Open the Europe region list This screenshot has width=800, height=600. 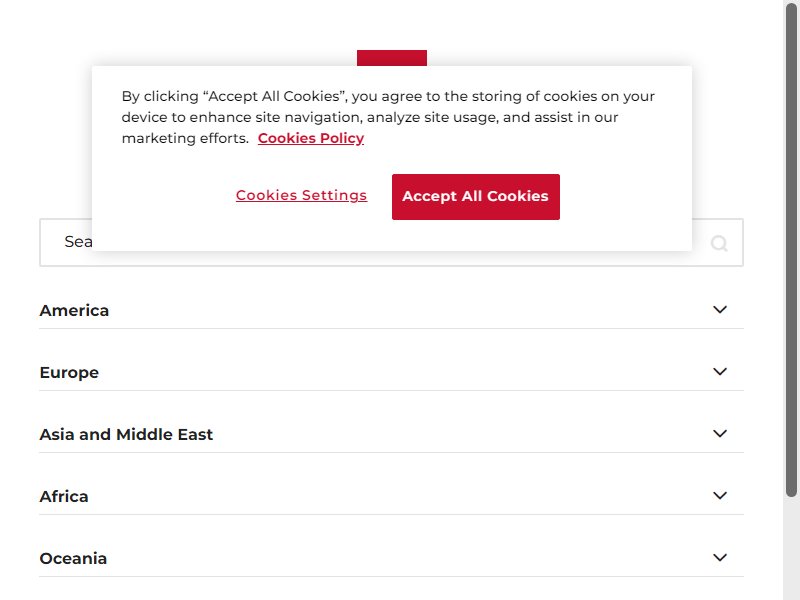(391, 372)
